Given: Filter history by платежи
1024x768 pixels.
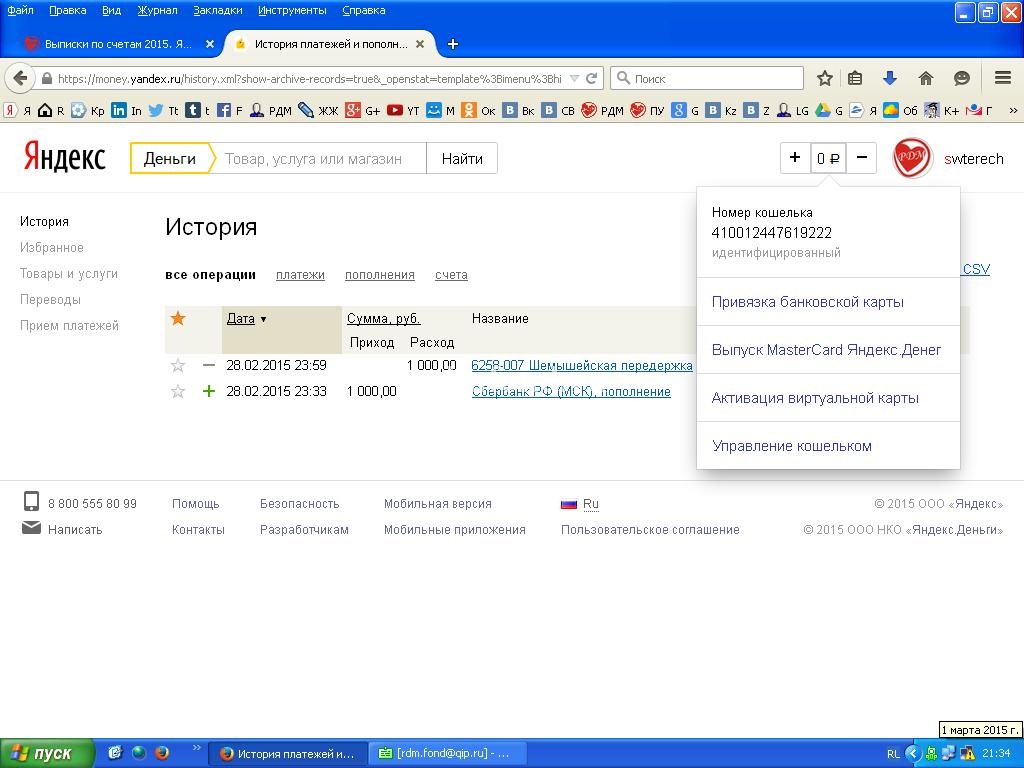Looking at the screenshot, I should [300, 275].
